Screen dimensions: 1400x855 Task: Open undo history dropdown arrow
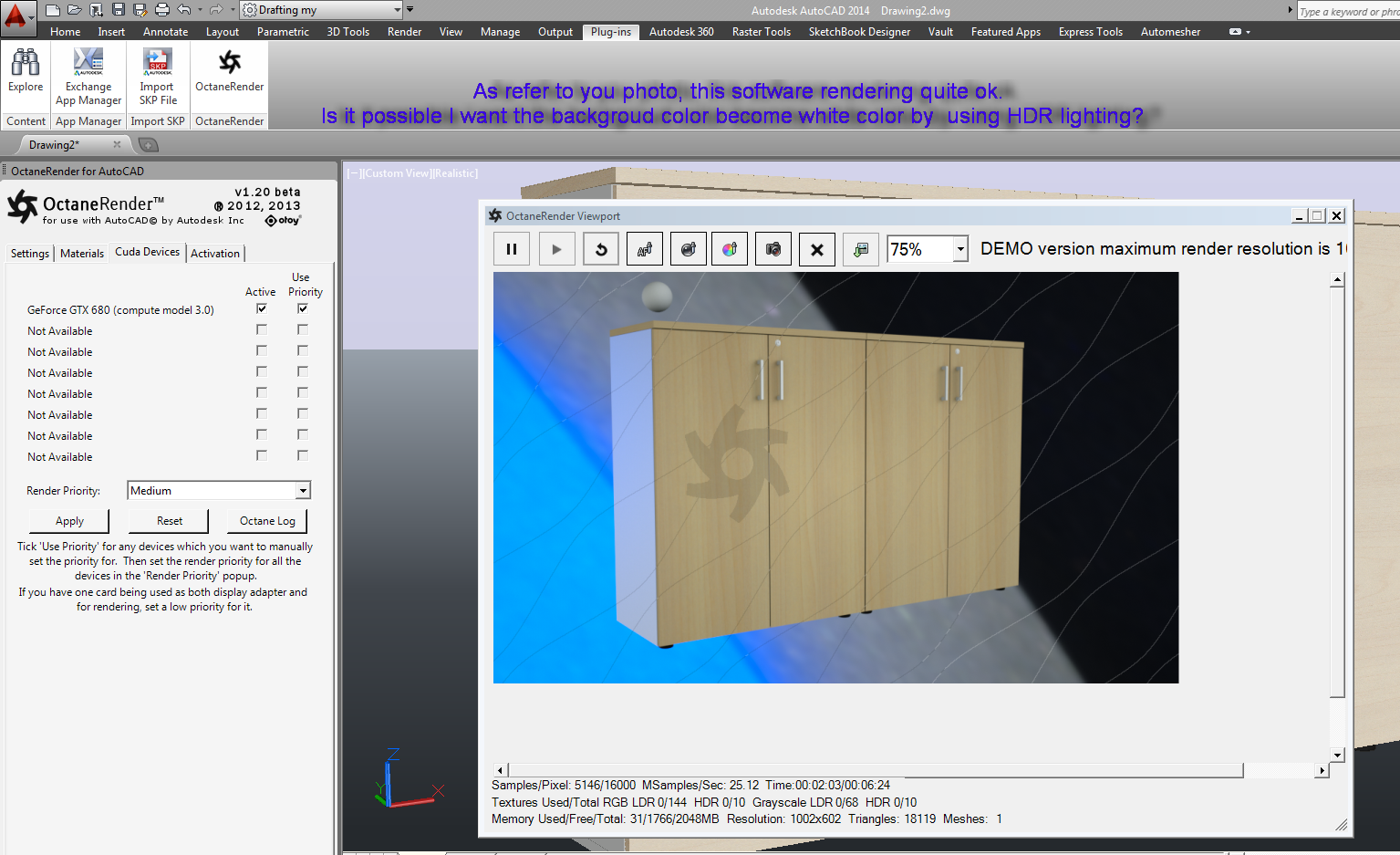[x=198, y=10]
